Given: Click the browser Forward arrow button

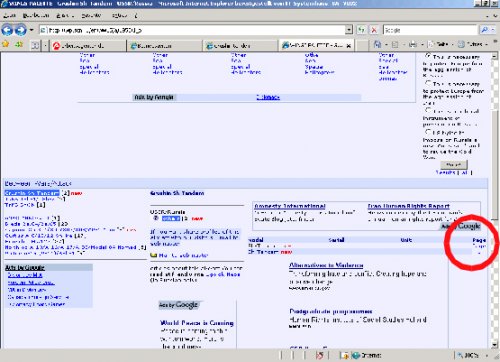Looking at the screenshot, I should [21, 30].
